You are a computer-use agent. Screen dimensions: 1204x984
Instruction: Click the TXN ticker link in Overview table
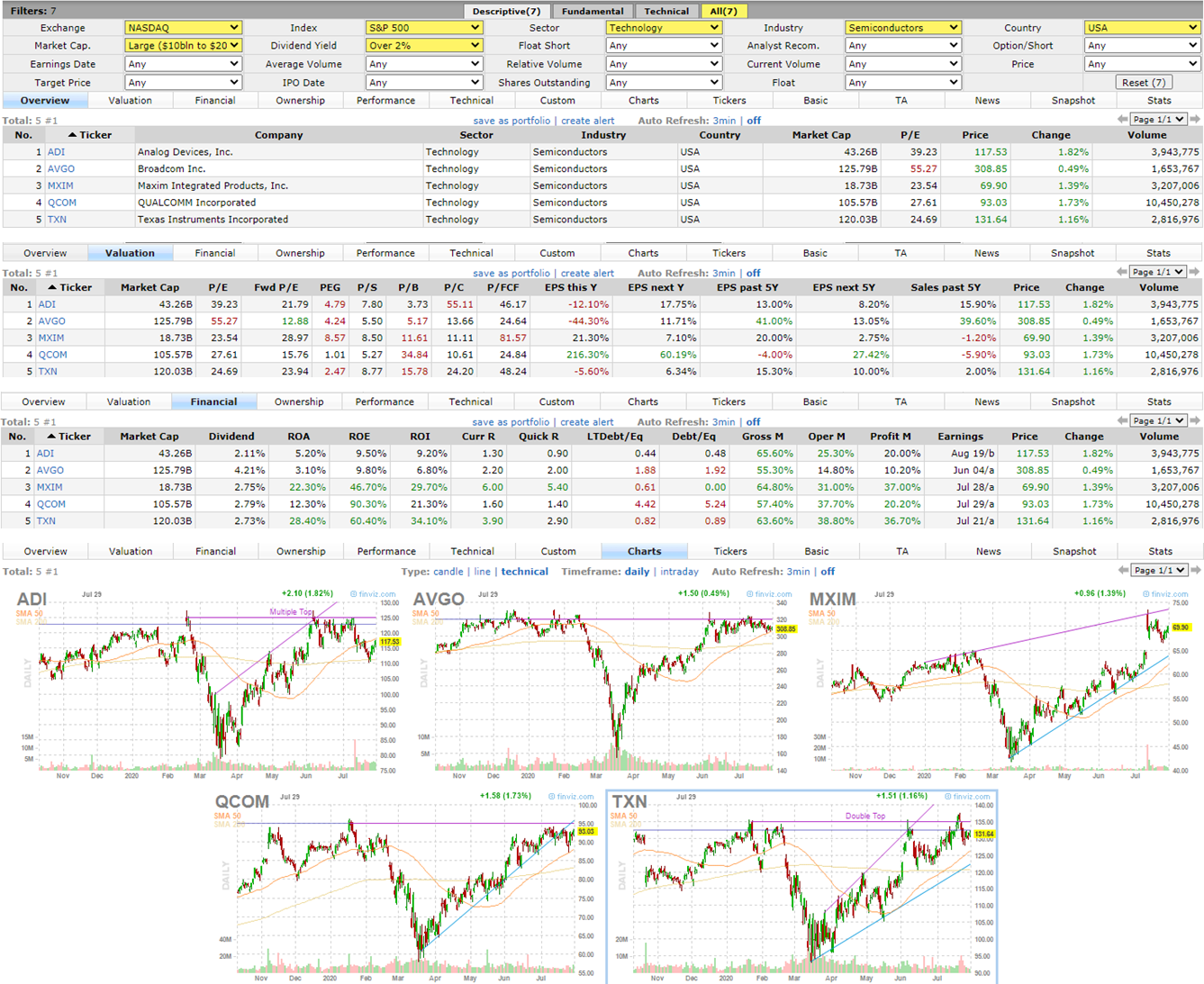[57, 219]
